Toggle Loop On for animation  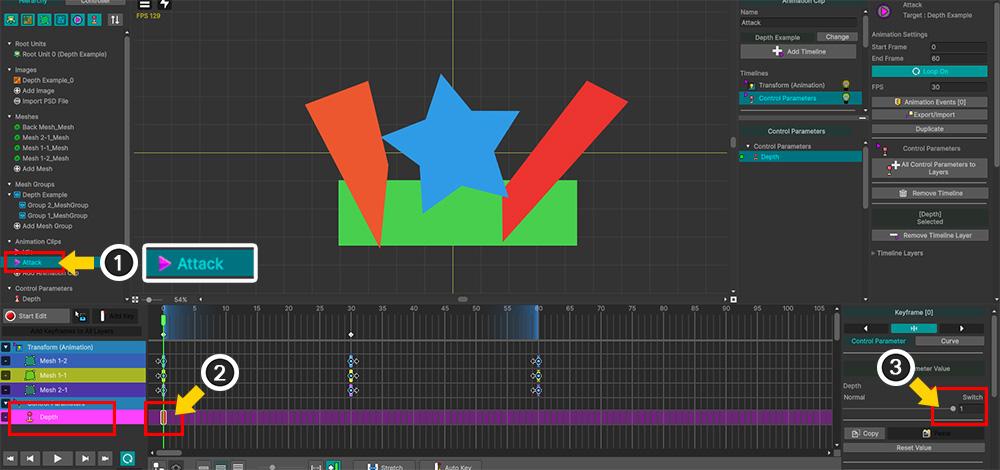point(915,72)
